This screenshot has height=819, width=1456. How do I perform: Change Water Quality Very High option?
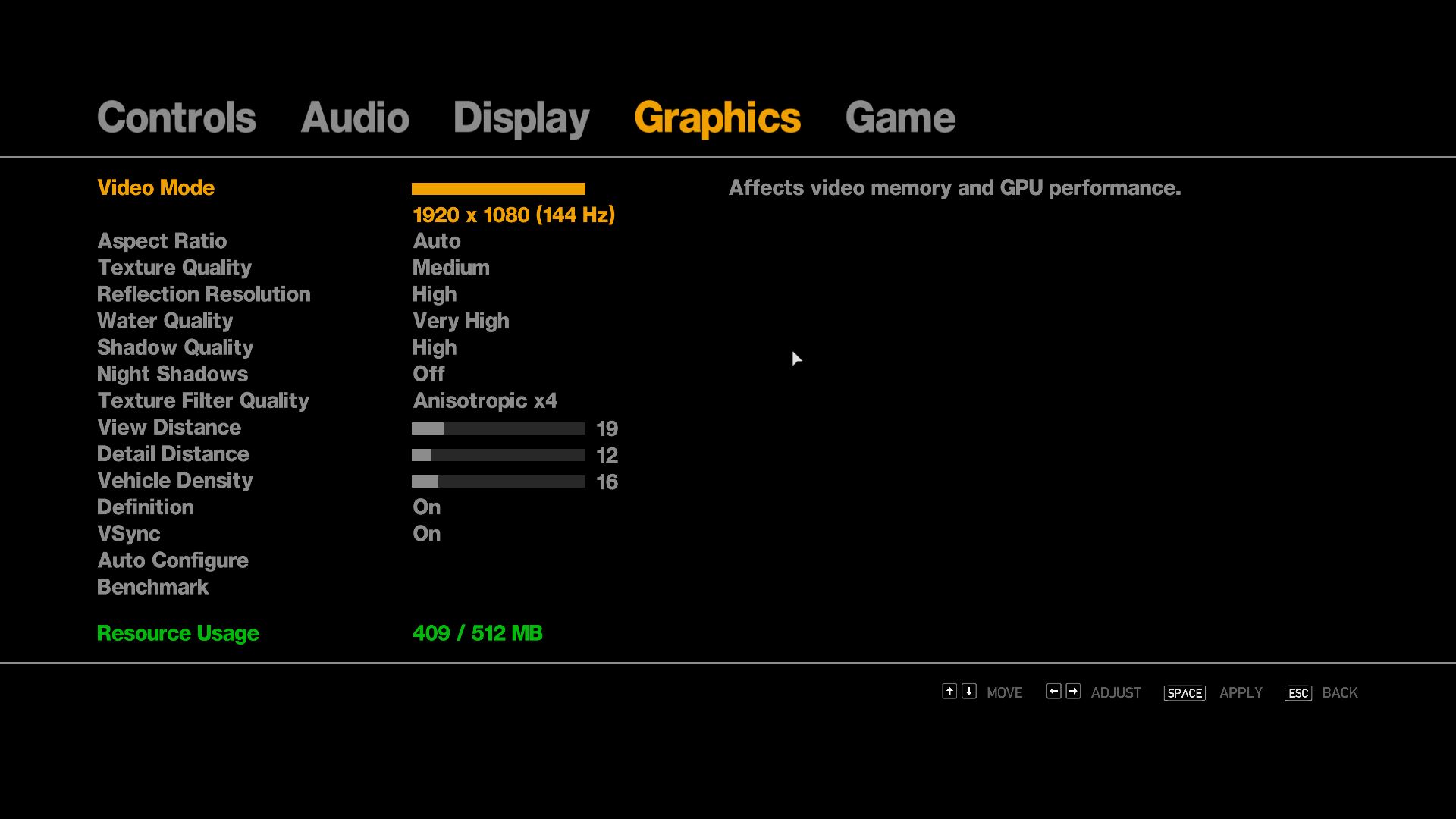(x=460, y=322)
